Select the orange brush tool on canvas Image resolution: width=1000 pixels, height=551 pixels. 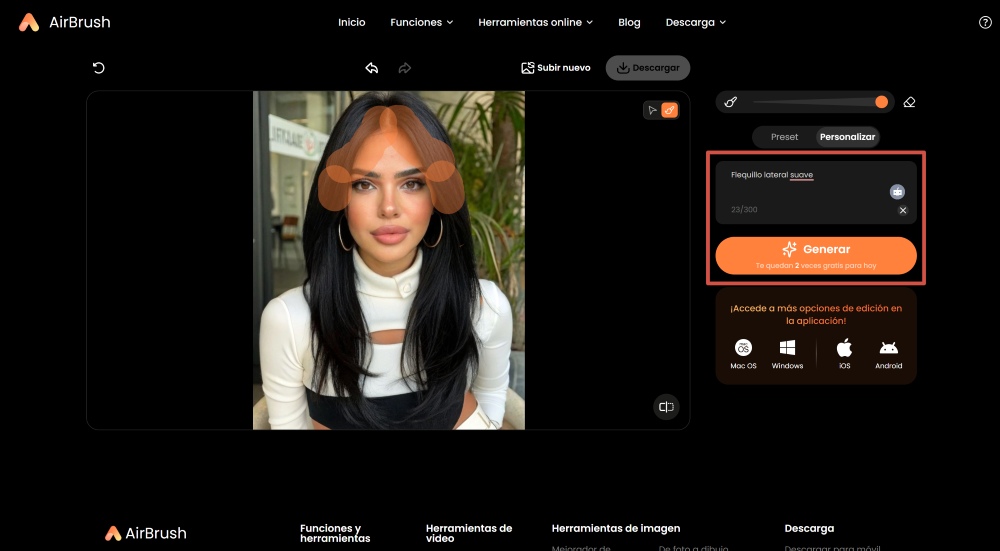pos(669,110)
